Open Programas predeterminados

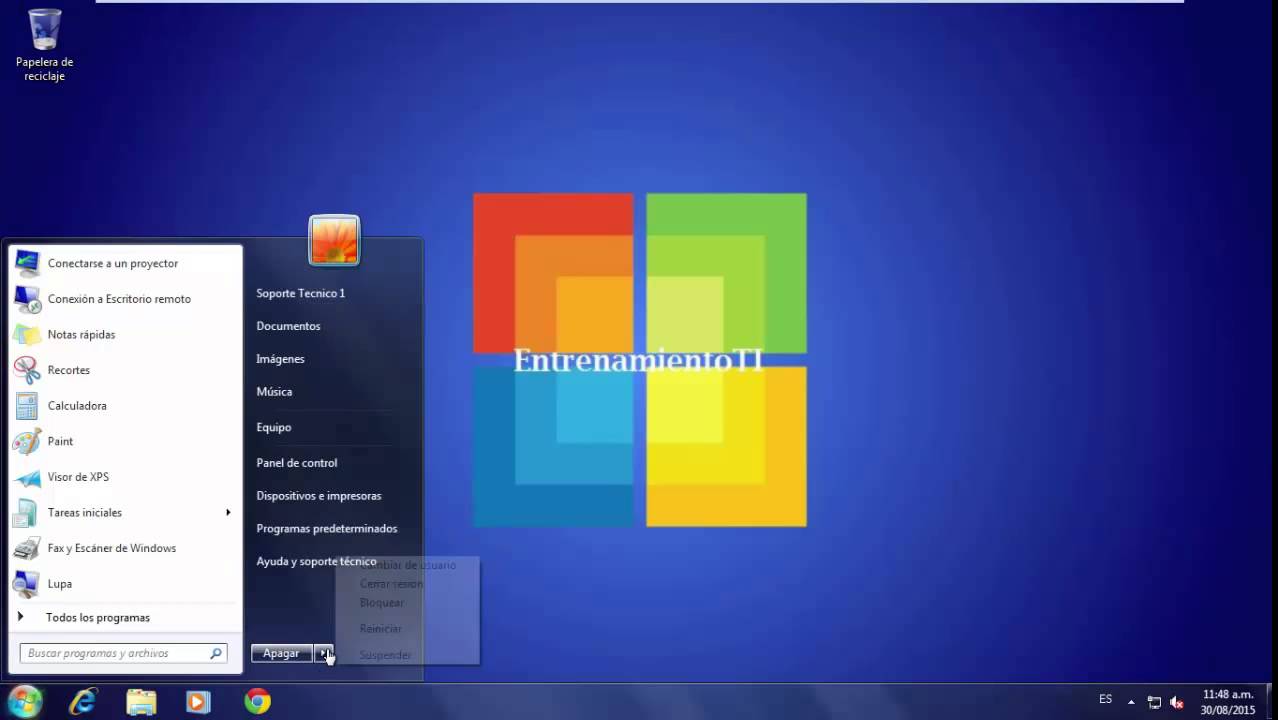pyautogui.click(x=327, y=529)
